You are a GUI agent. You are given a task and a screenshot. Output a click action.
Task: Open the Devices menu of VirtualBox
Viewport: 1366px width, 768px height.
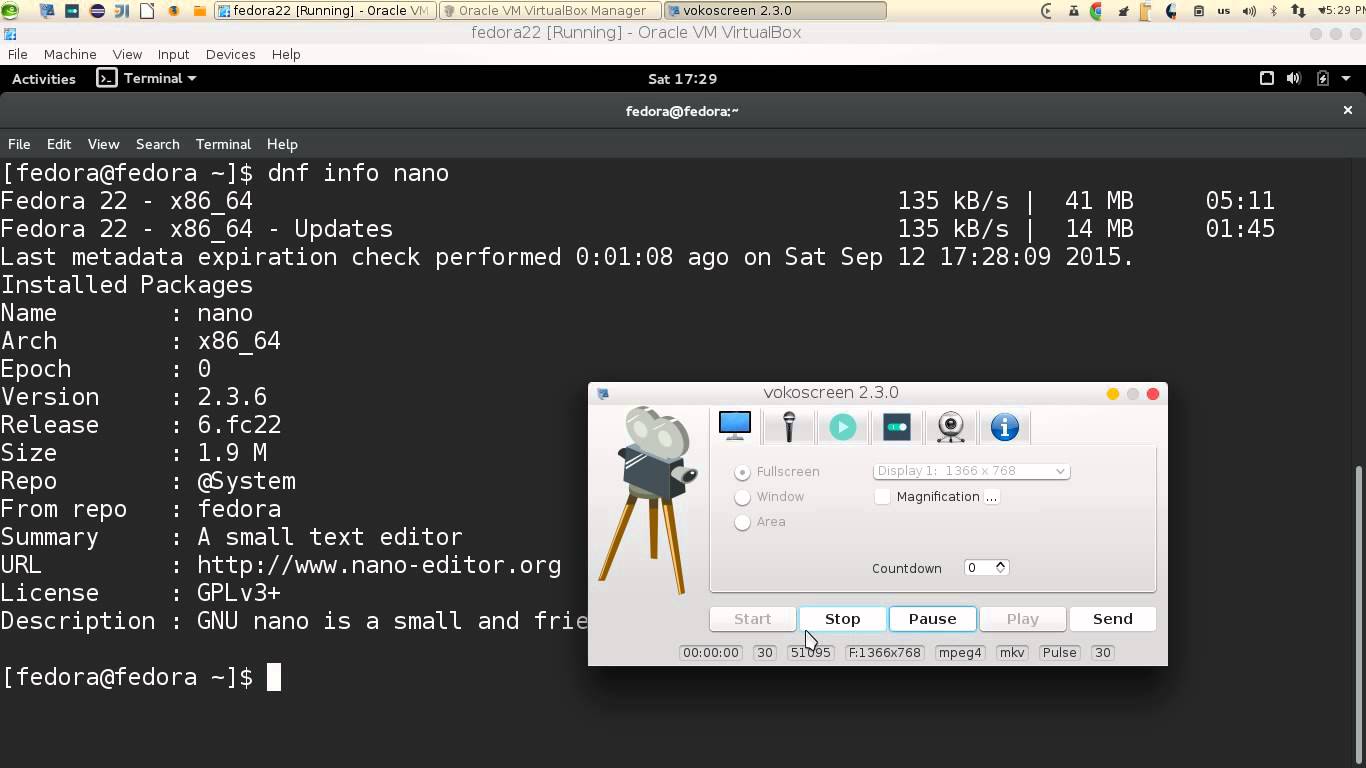coord(230,54)
